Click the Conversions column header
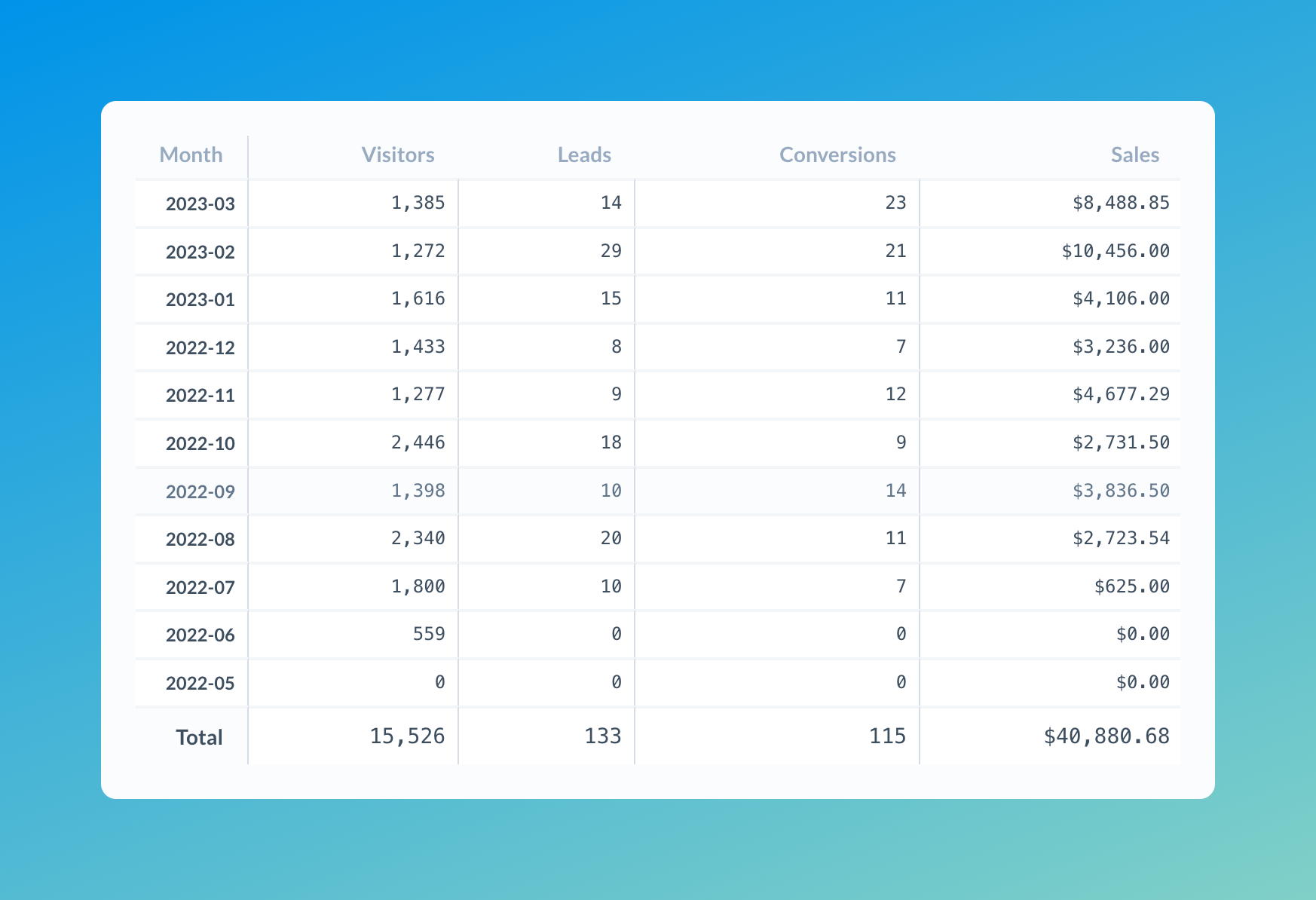This screenshot has width=1316, height=900. point(837,155)
